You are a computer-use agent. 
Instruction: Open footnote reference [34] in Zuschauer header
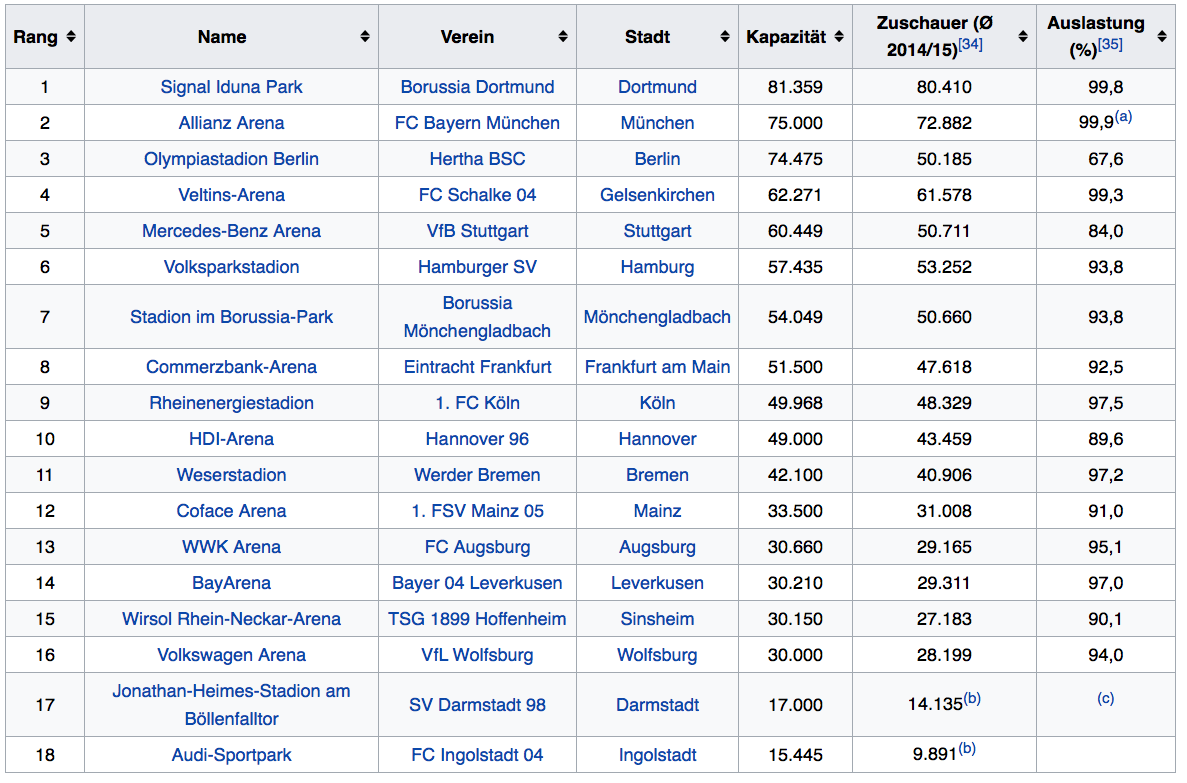970,45
